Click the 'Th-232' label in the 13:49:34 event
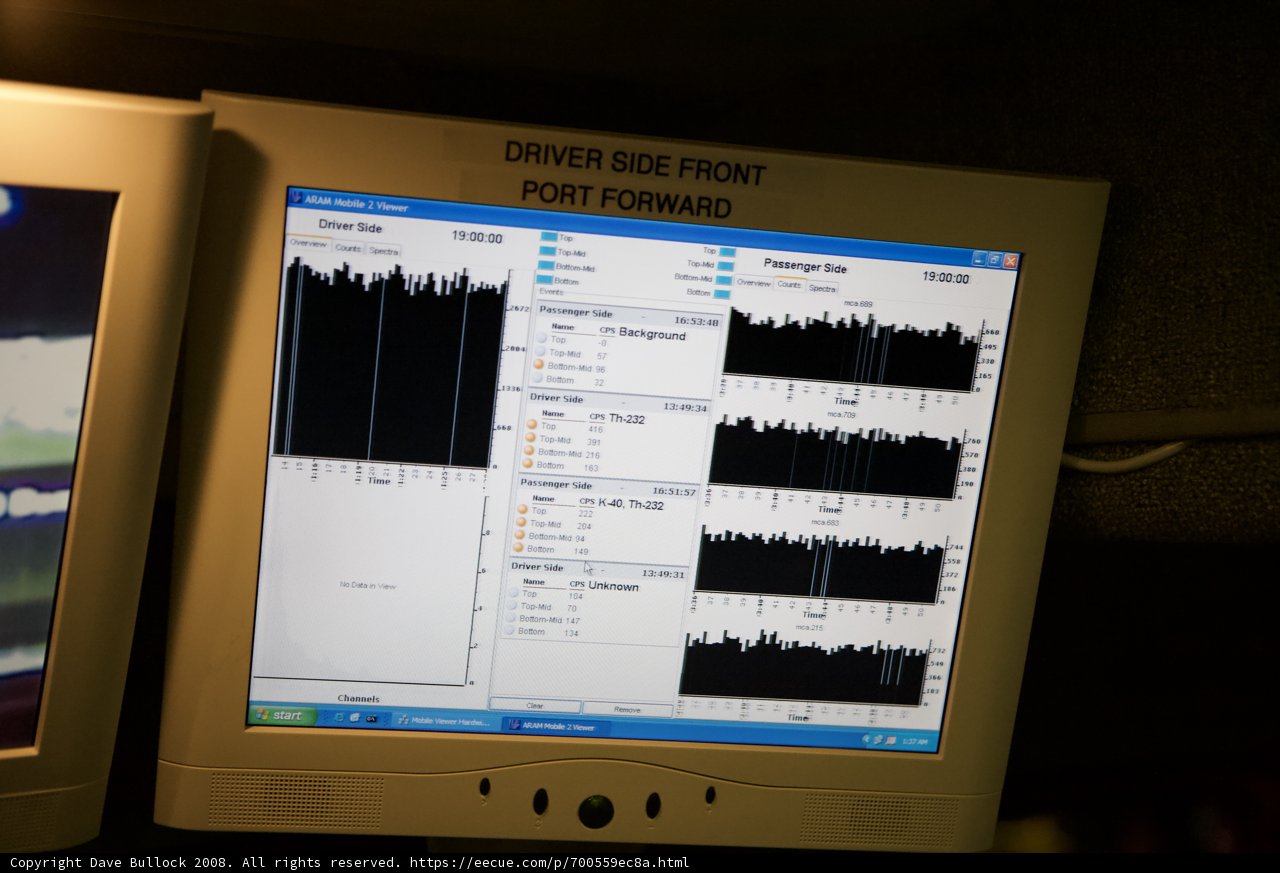The height and width of the screenshot is (873, 1280). coord(627,420)
